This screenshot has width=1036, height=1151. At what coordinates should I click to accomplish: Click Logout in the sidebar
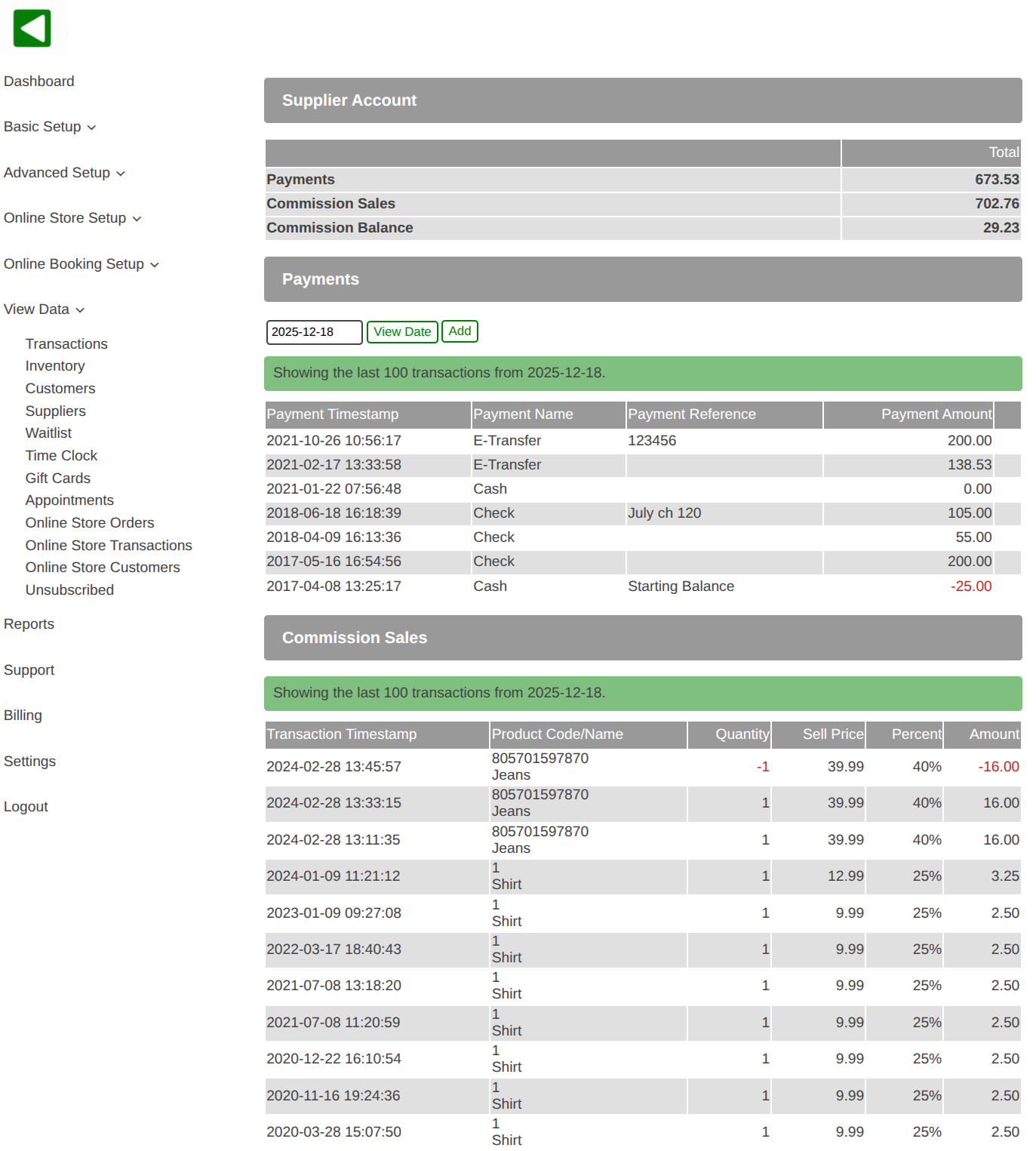coord(26,807)
